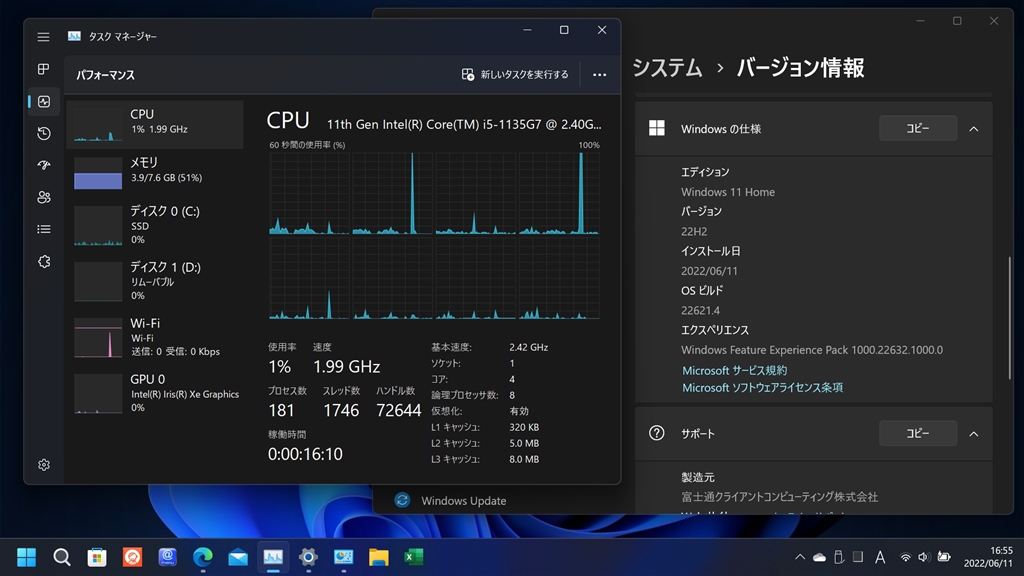Click the handle count 72644

point(398,410)
